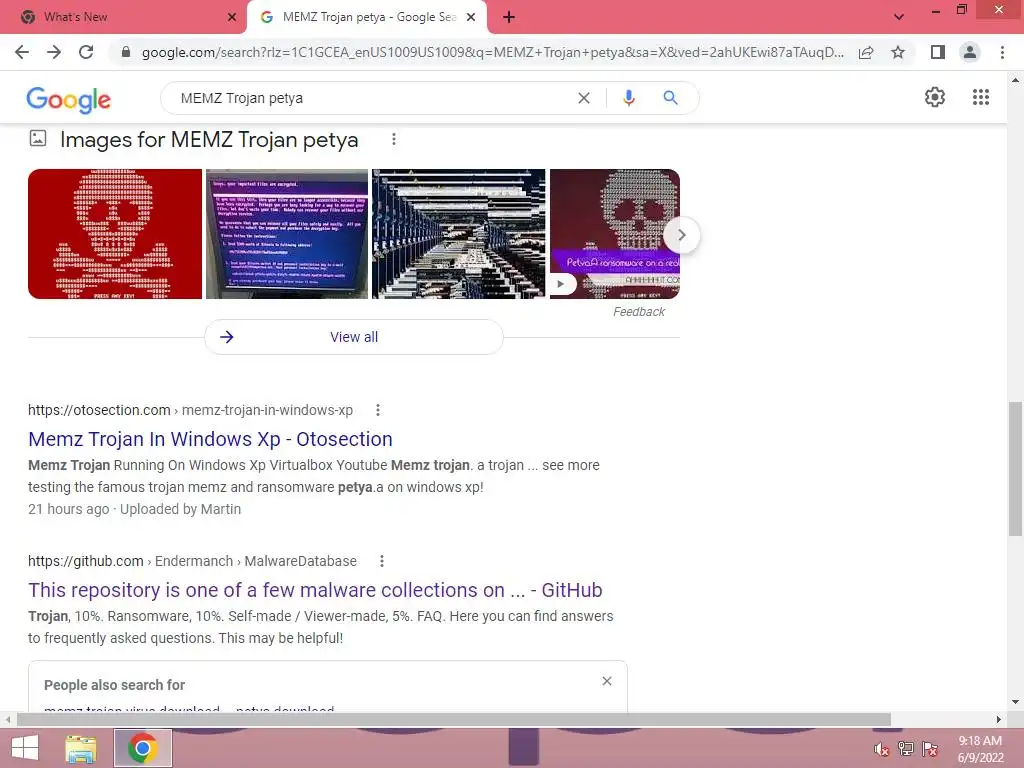Open File Explorer from taskbar

coord(81,748)
